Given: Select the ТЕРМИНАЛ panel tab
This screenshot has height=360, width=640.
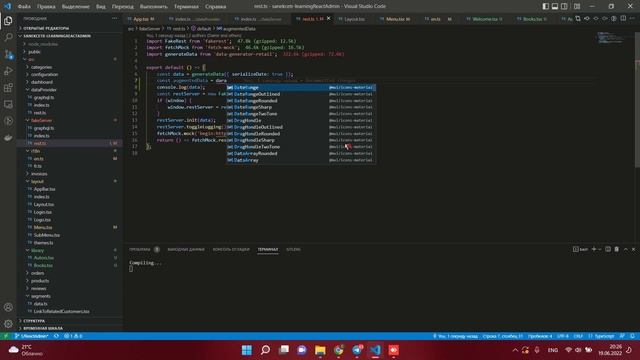Looking at the screenshot, I should pyautogui.click(x=268, y=249).
